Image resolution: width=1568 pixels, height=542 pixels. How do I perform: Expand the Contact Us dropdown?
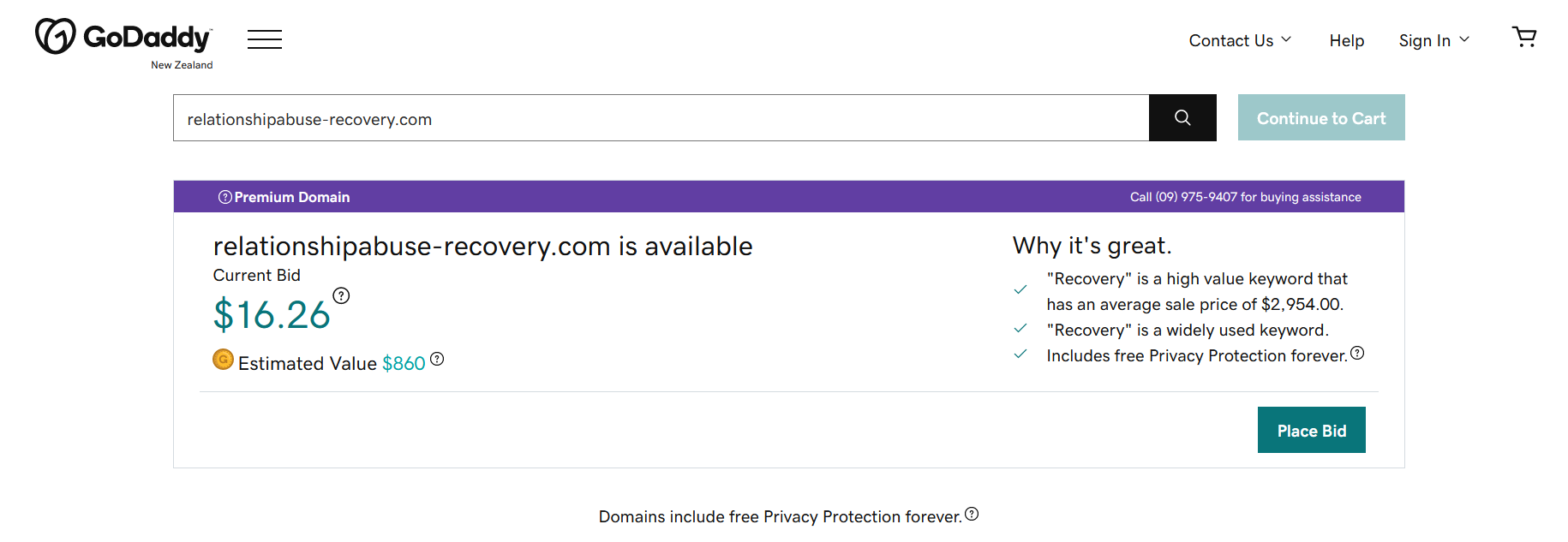[x=1240, y=40]
